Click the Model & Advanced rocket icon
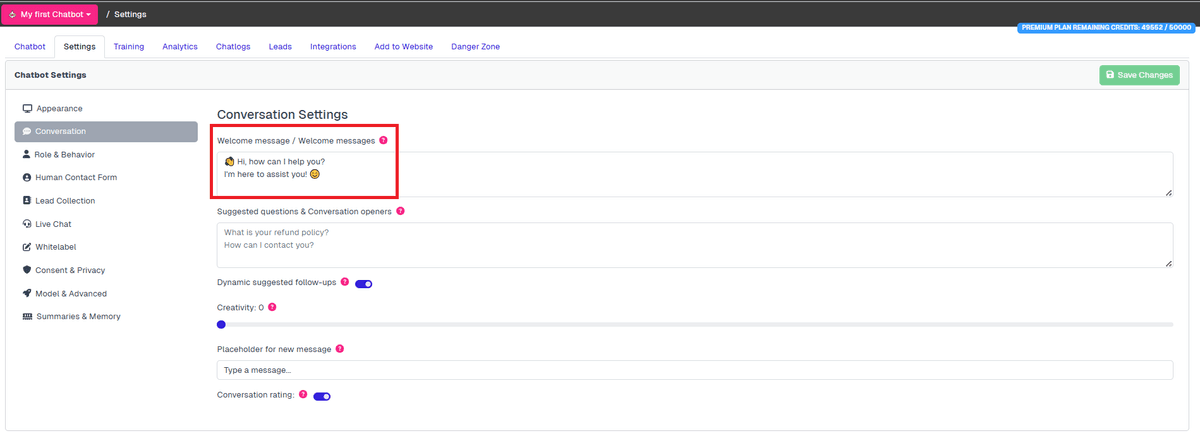Viewport: 1200px width, 438px height. 27,294
